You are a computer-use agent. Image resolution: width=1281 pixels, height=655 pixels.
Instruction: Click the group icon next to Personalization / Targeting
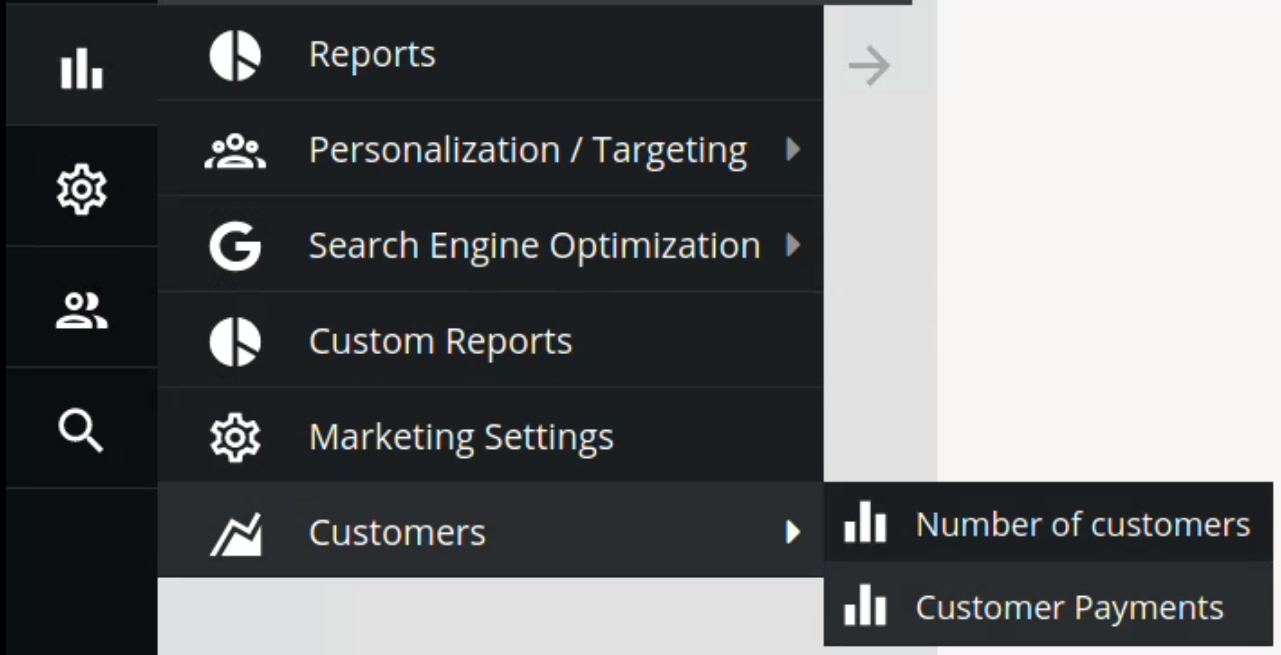point(235,150)
